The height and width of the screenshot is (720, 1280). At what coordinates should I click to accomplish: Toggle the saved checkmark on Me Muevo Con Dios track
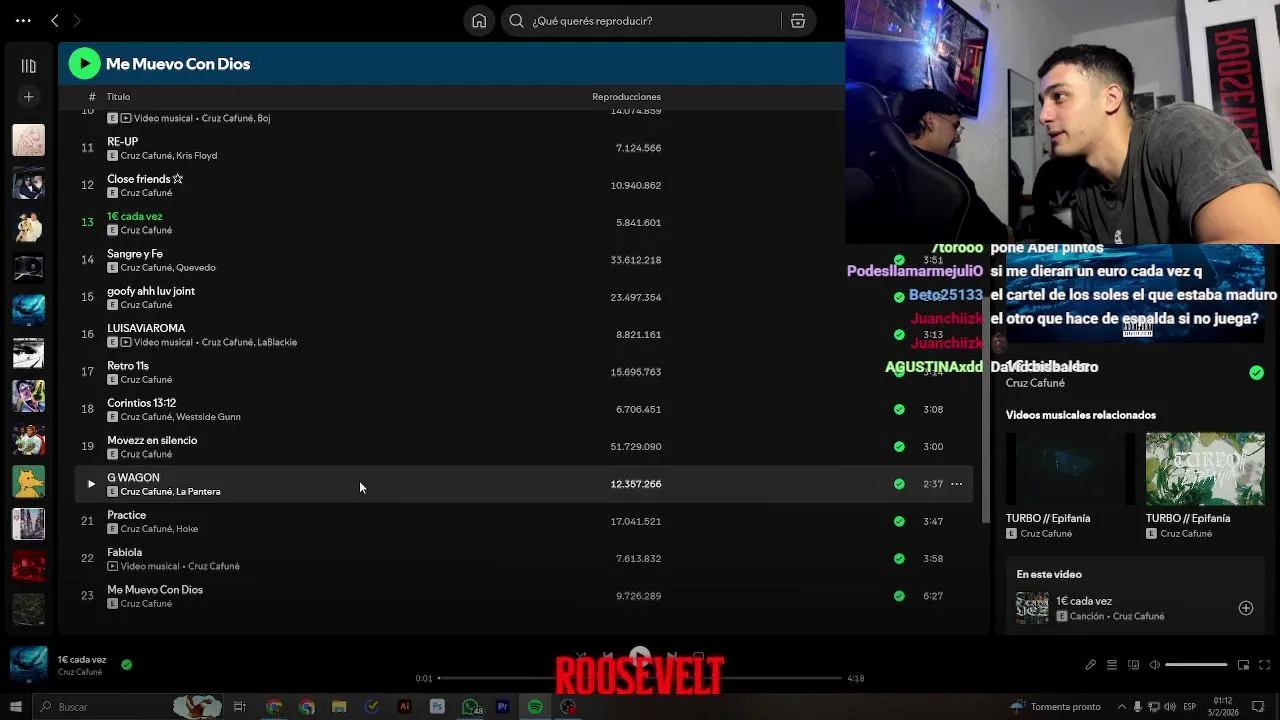pos(899,596)
